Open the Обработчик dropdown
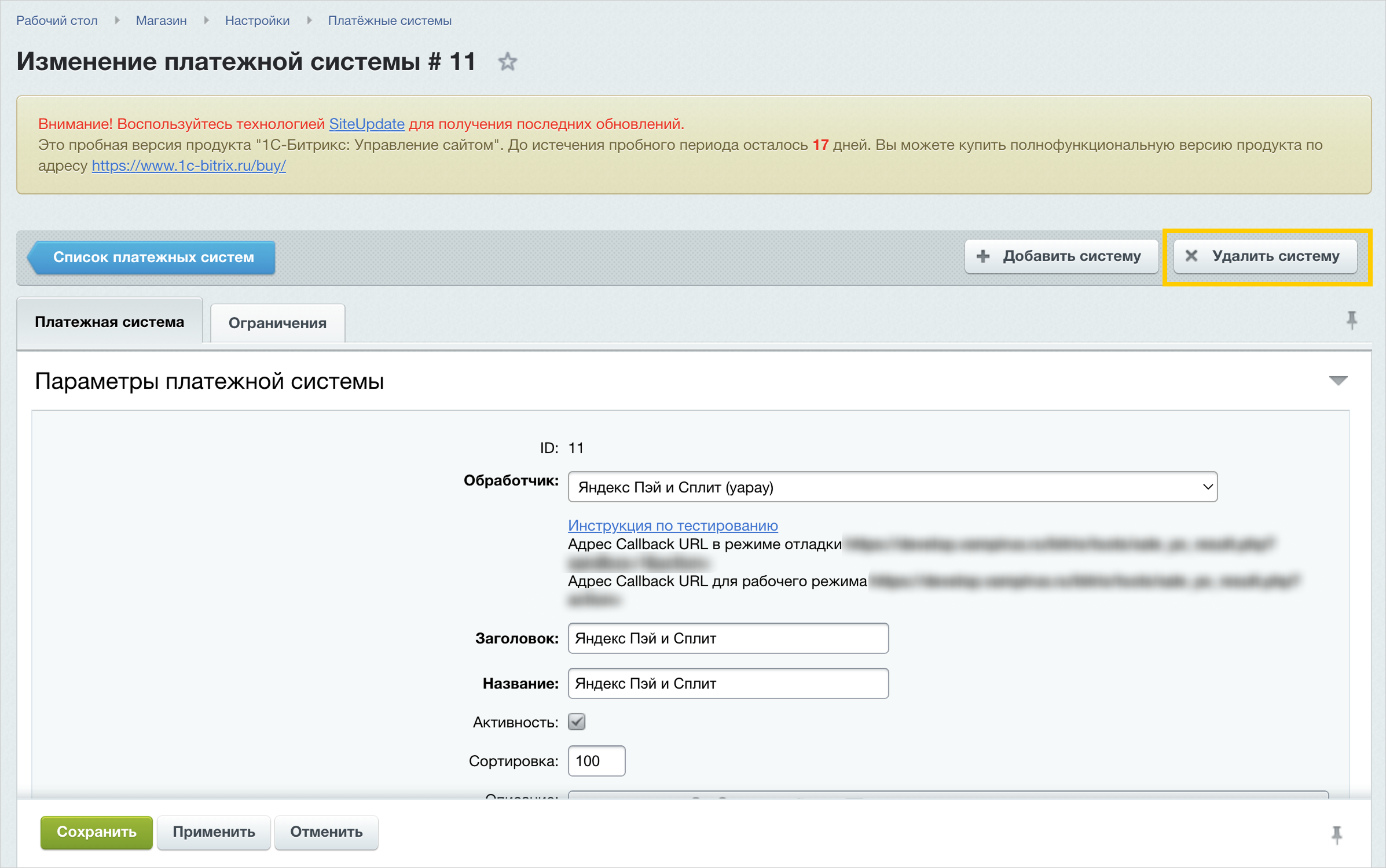 (892, 487)
